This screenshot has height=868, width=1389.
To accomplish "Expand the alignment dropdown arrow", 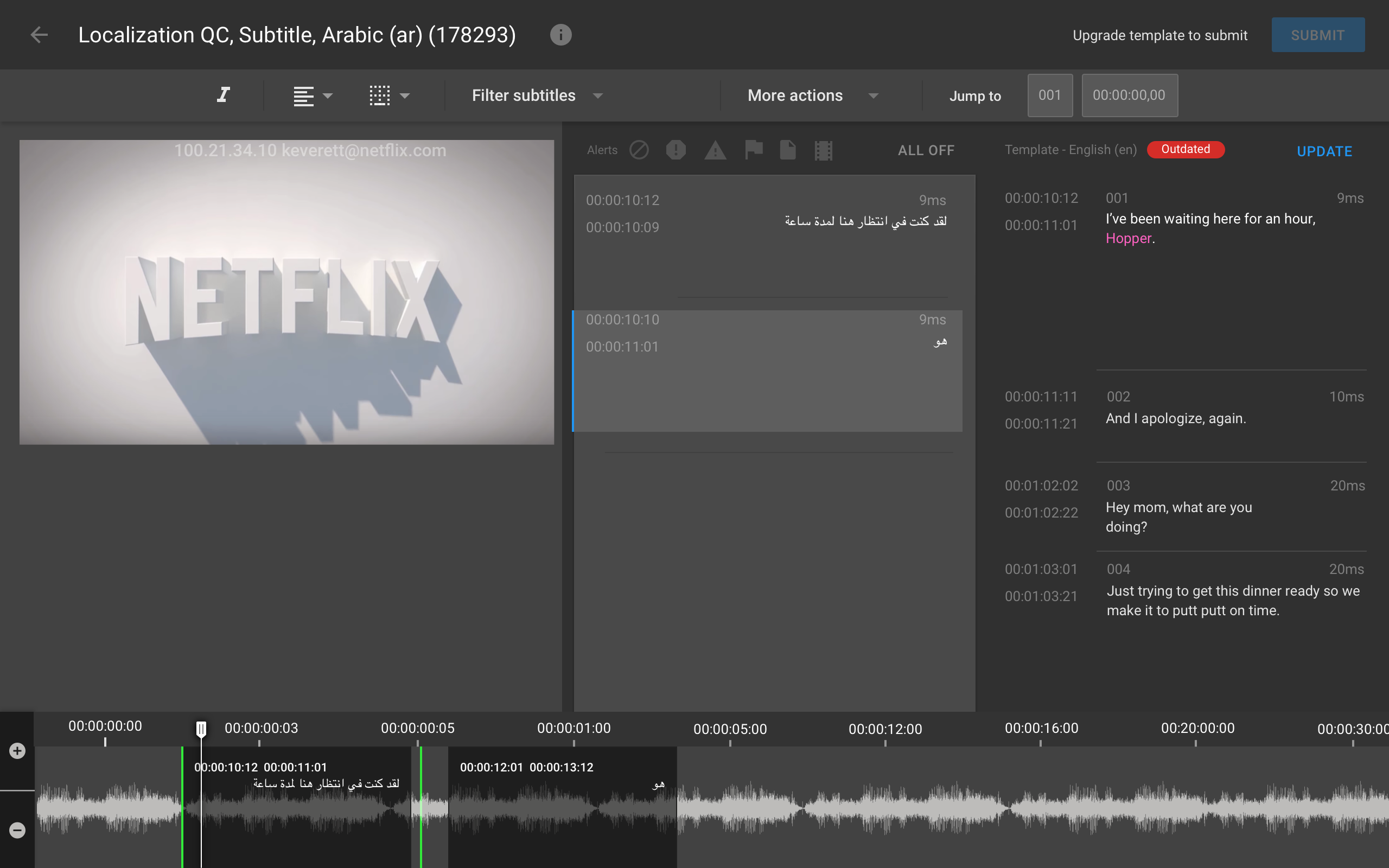I will tap(328, 96).
